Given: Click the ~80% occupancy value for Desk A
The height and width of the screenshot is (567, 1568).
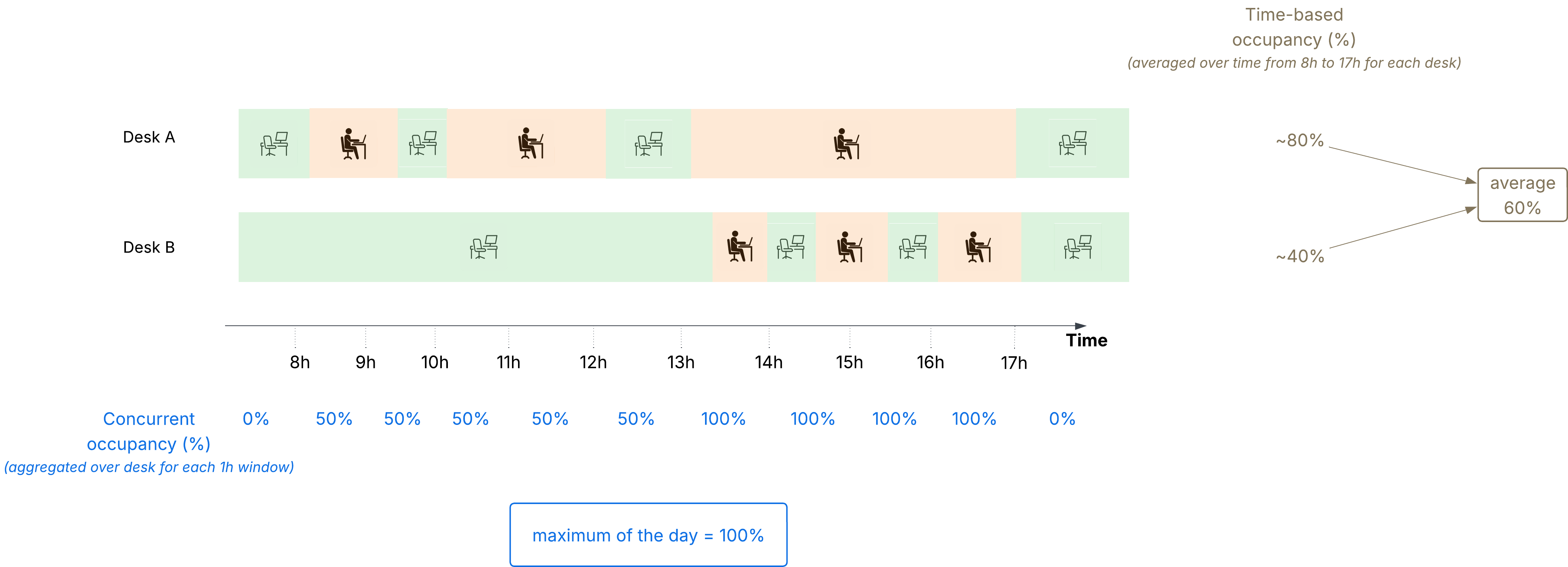Looking at the screenshot, I should coord(1300,141).
